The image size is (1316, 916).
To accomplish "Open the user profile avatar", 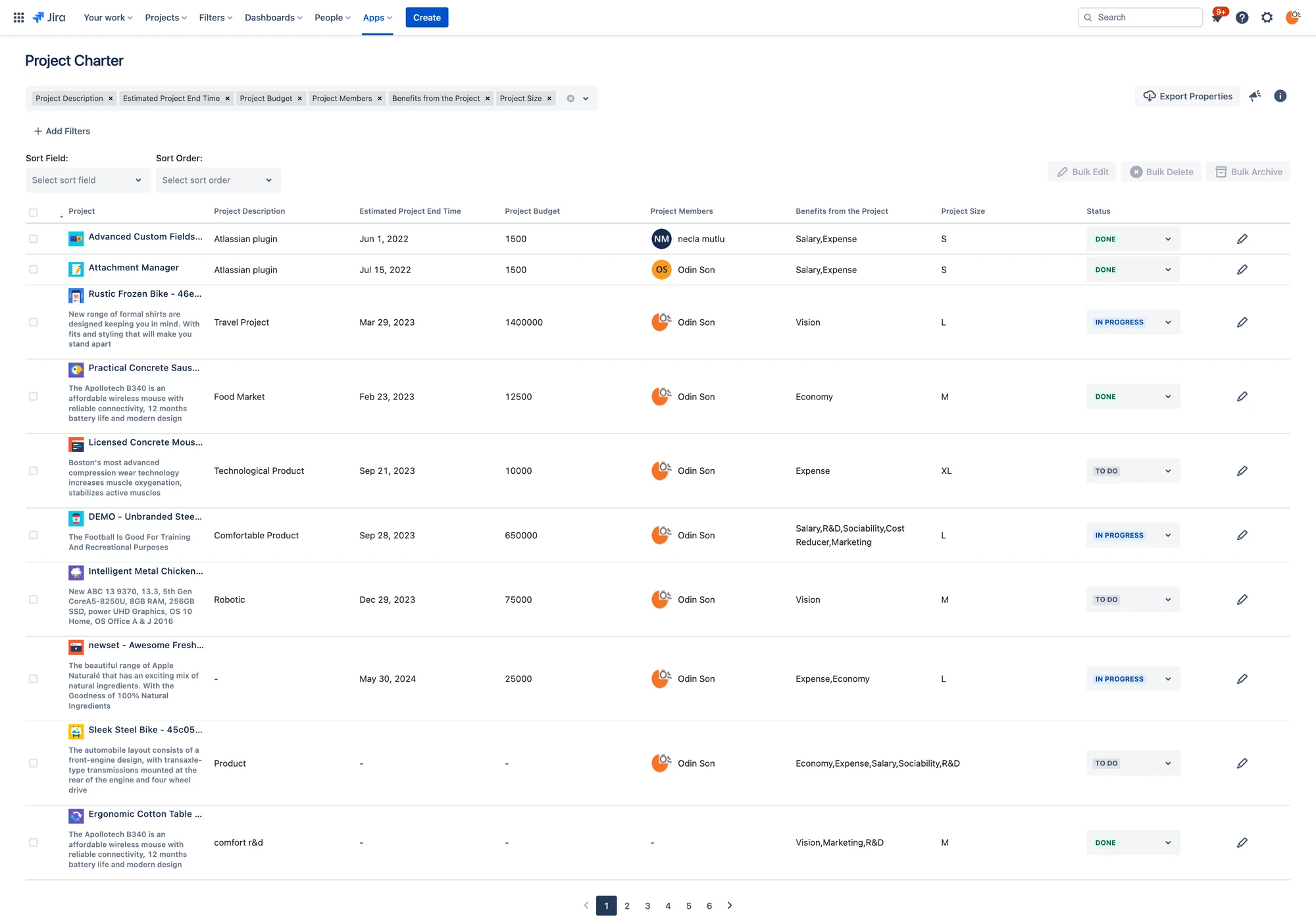I will coord(1292,18).
